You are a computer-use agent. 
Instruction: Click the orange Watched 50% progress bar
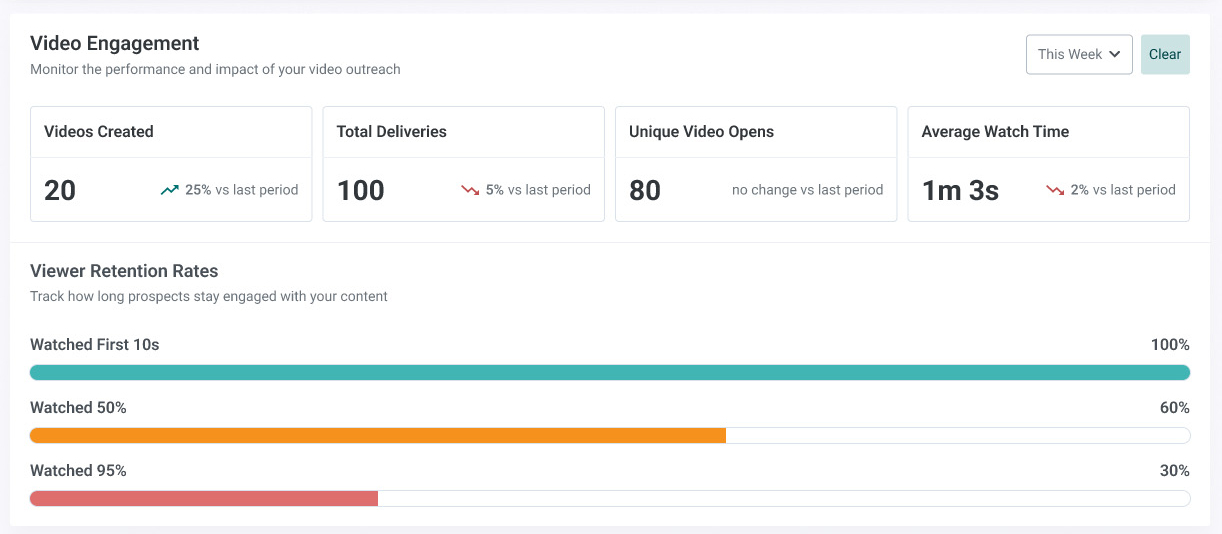point(378,436)
